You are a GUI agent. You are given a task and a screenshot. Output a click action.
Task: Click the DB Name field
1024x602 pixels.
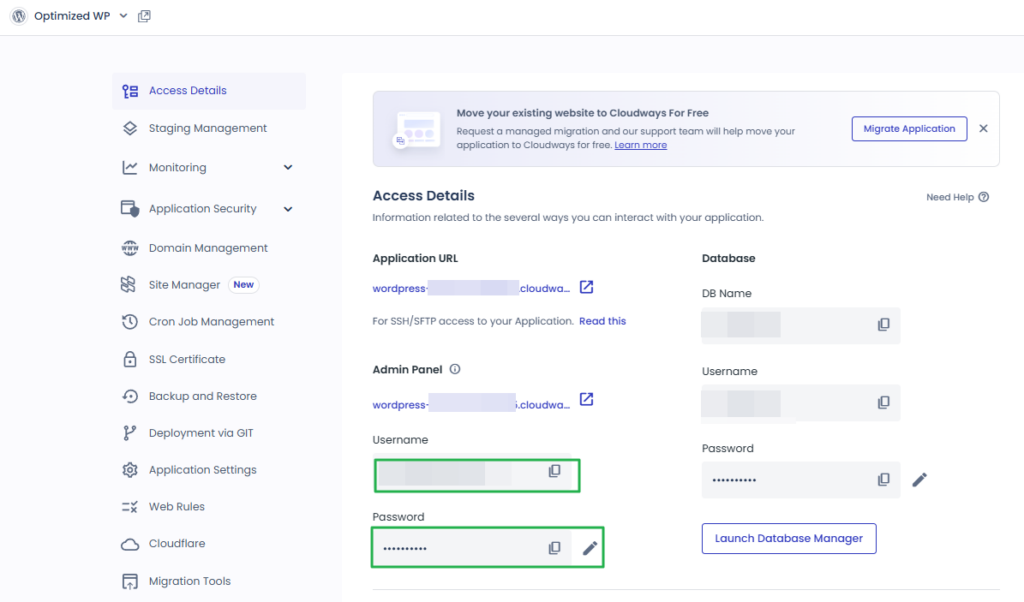(x=801, y=325)
